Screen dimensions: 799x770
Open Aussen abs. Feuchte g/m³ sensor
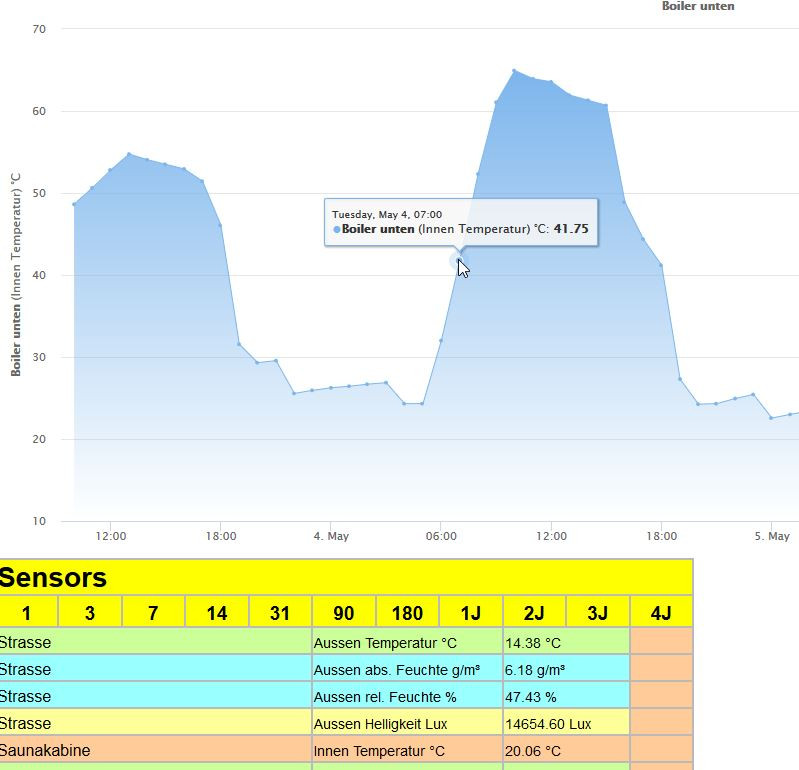[347, 670]
